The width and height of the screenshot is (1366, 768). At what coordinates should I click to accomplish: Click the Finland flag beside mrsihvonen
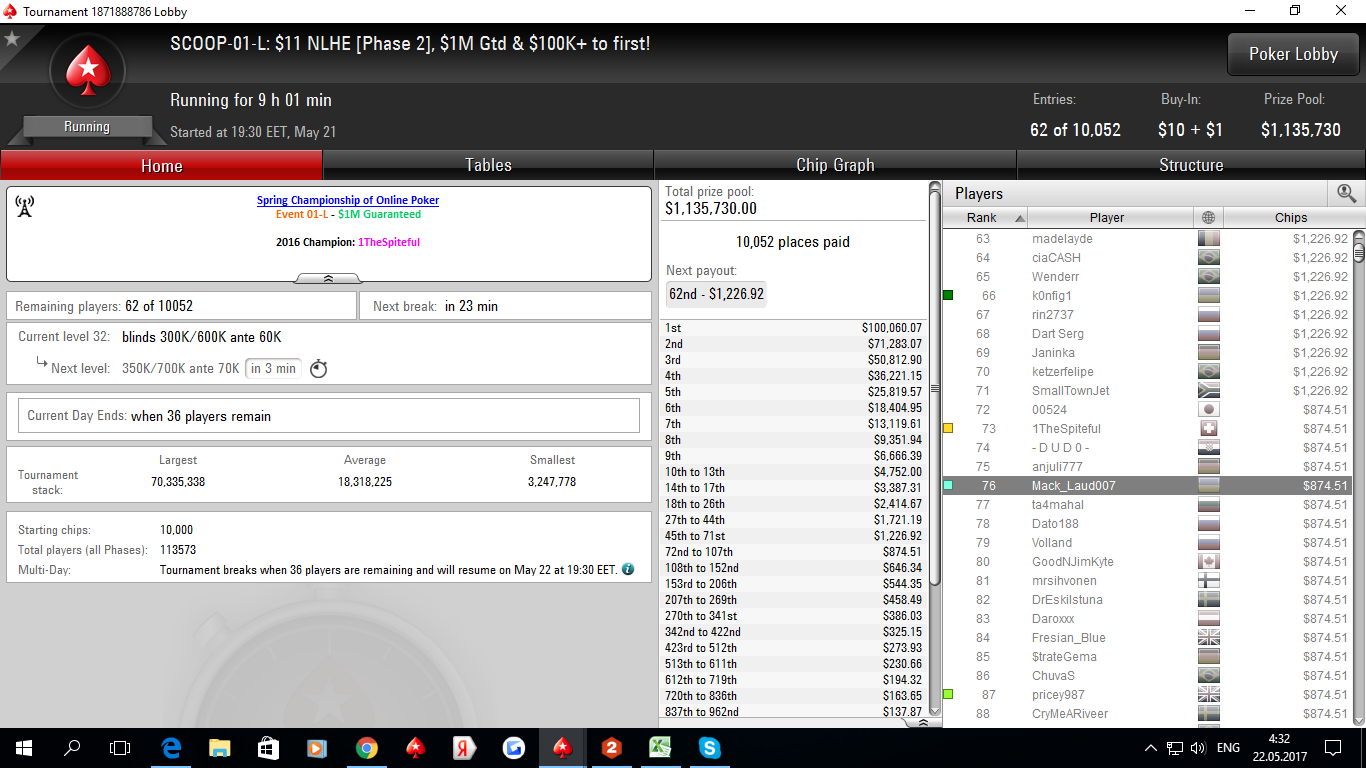pos(1209,581)
